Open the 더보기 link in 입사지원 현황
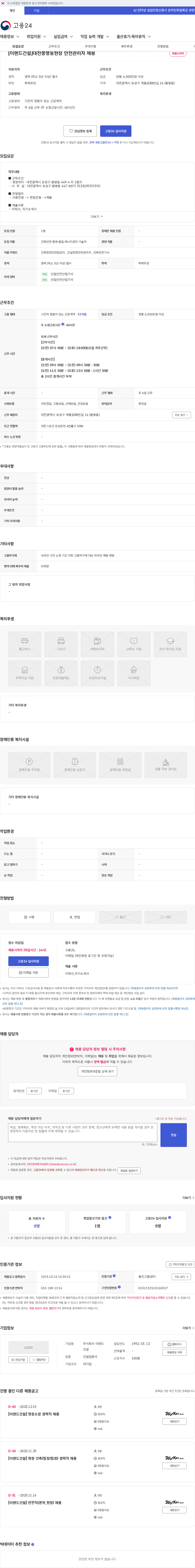This screenshot has height=1568, width=195. [188, 1198]
